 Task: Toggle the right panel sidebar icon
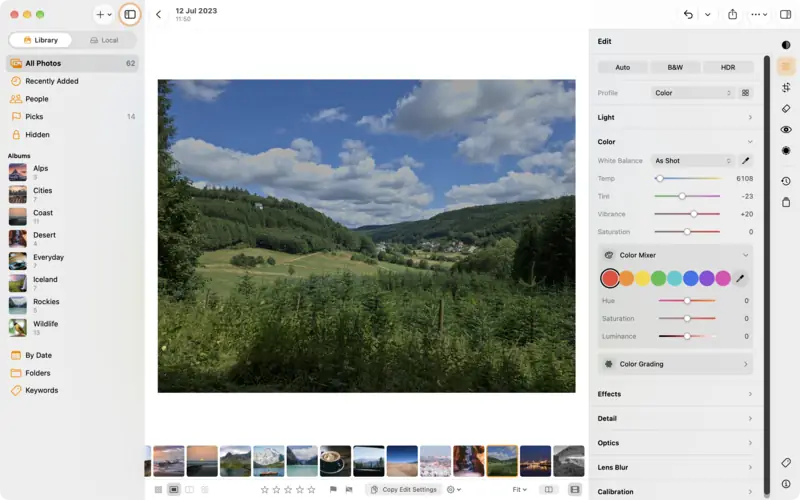[785, 14]
